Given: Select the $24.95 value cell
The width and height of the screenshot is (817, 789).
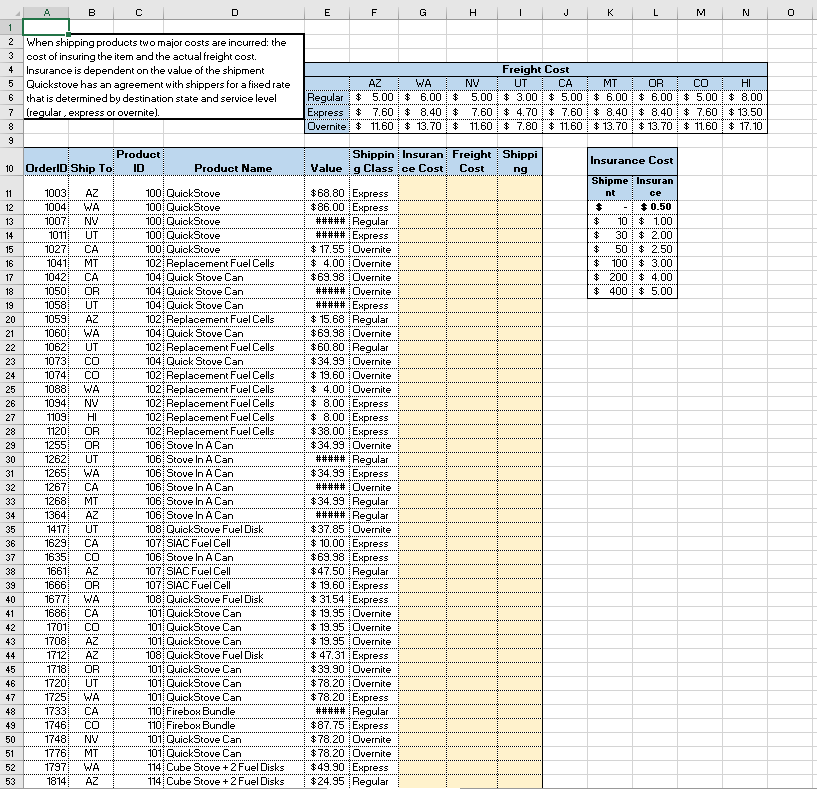Looking at the screenshot, I should pyautogui.click(x=327, y=781).
